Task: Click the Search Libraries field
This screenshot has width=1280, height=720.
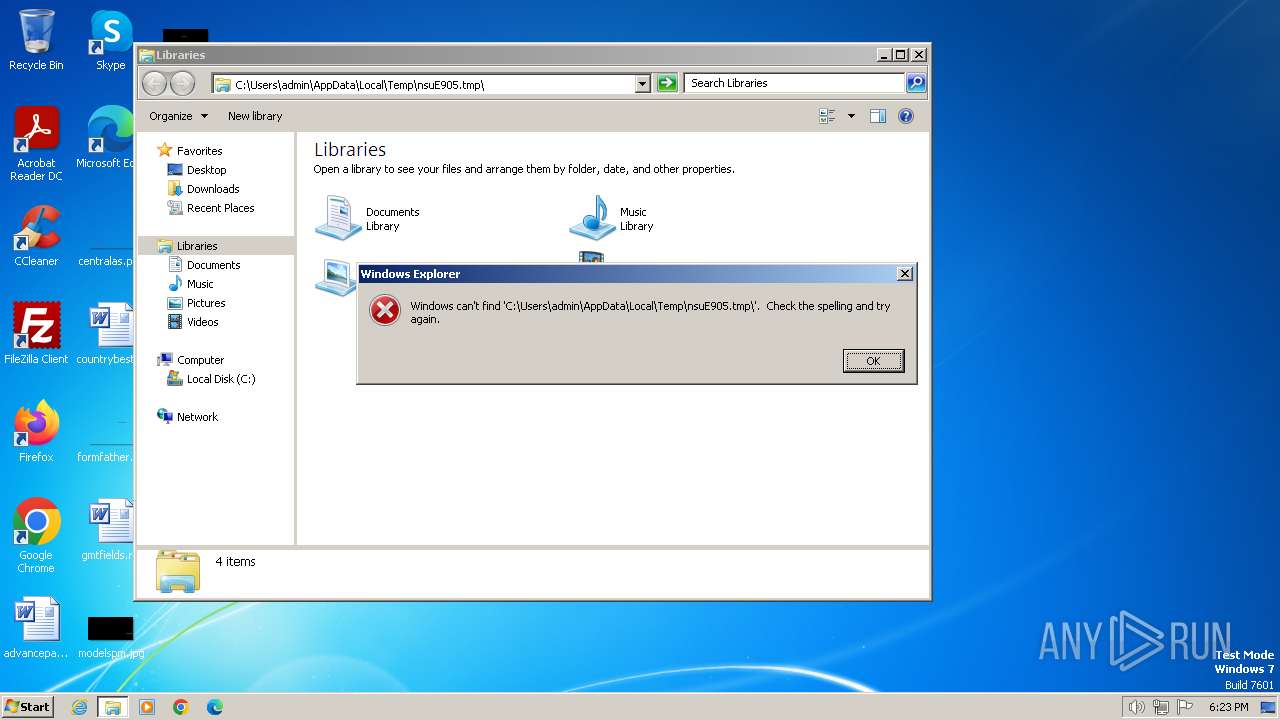Action: (x=796, y=83)
